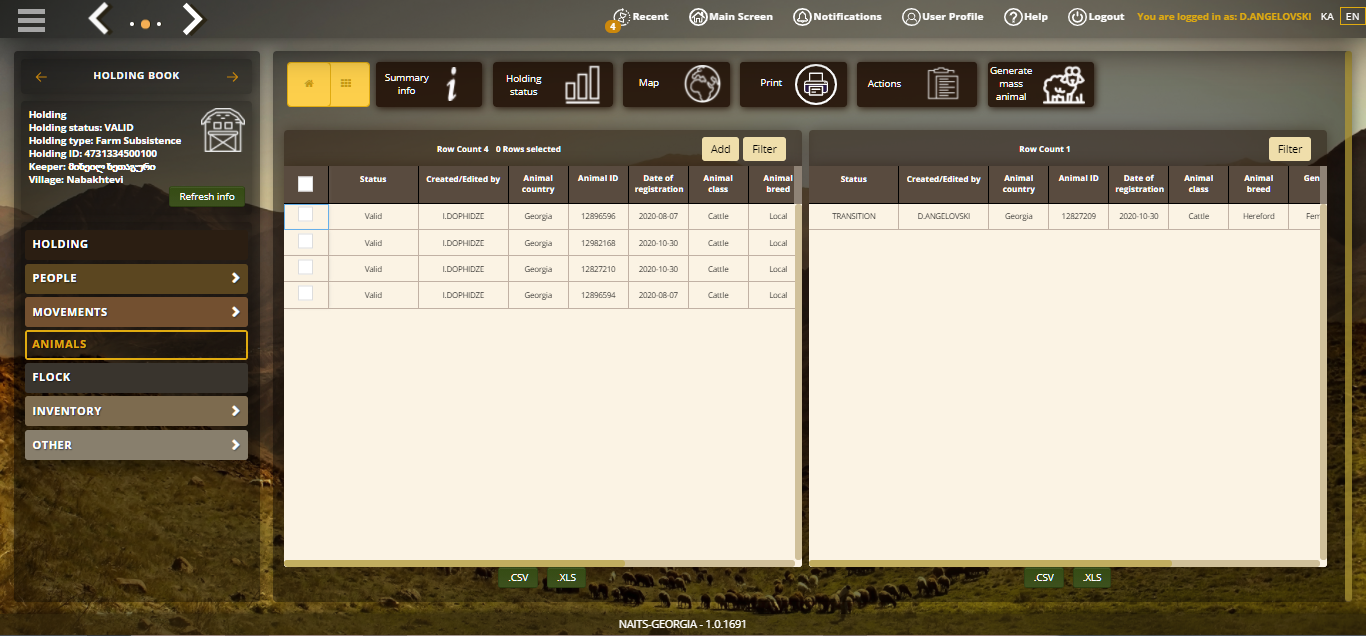The height and width of the screenshot is (636, 1366).
Task: Click D.ANGELOVSKI cell in right table
Action: pyautogui.click(x=943, y=216)
